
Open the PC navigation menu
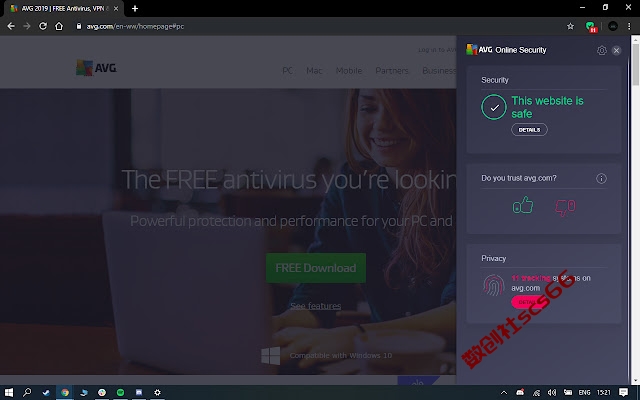tap(287, 71)
